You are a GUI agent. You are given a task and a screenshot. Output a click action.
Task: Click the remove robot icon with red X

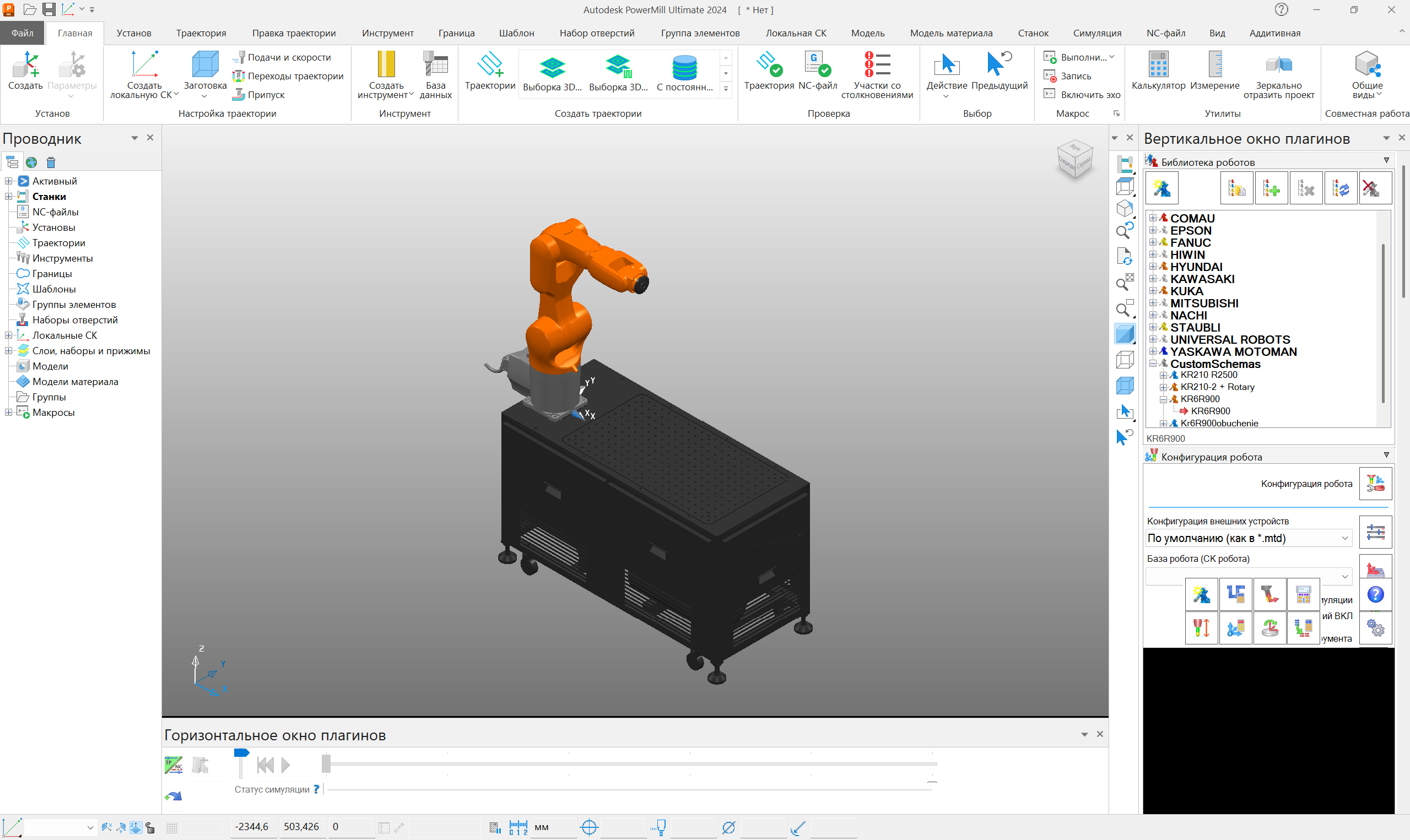[x=1375, y=188]
